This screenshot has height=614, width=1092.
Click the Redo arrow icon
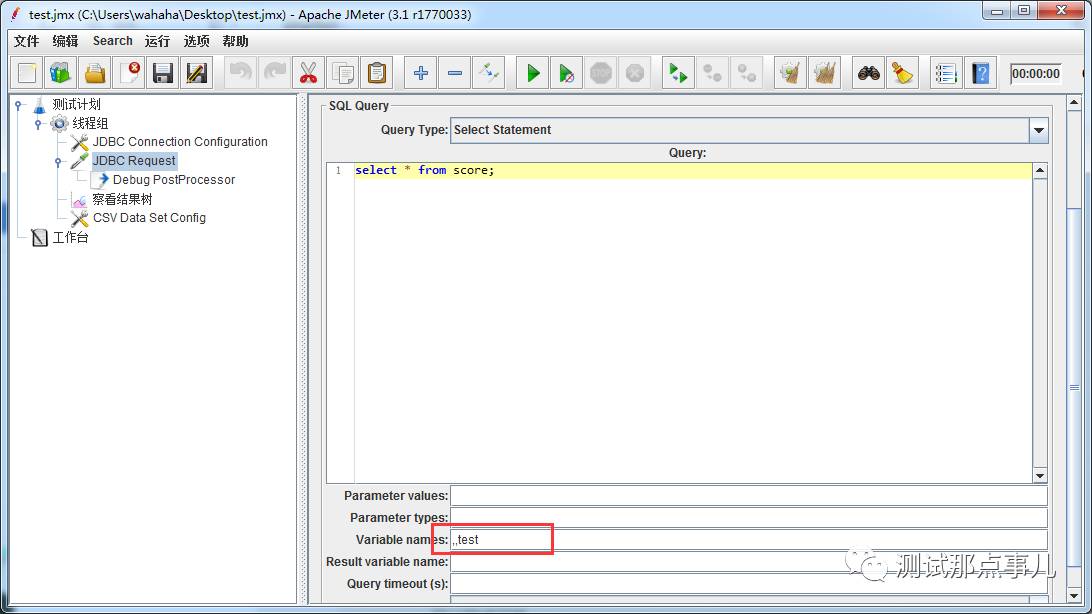click(x=275, y=73)
